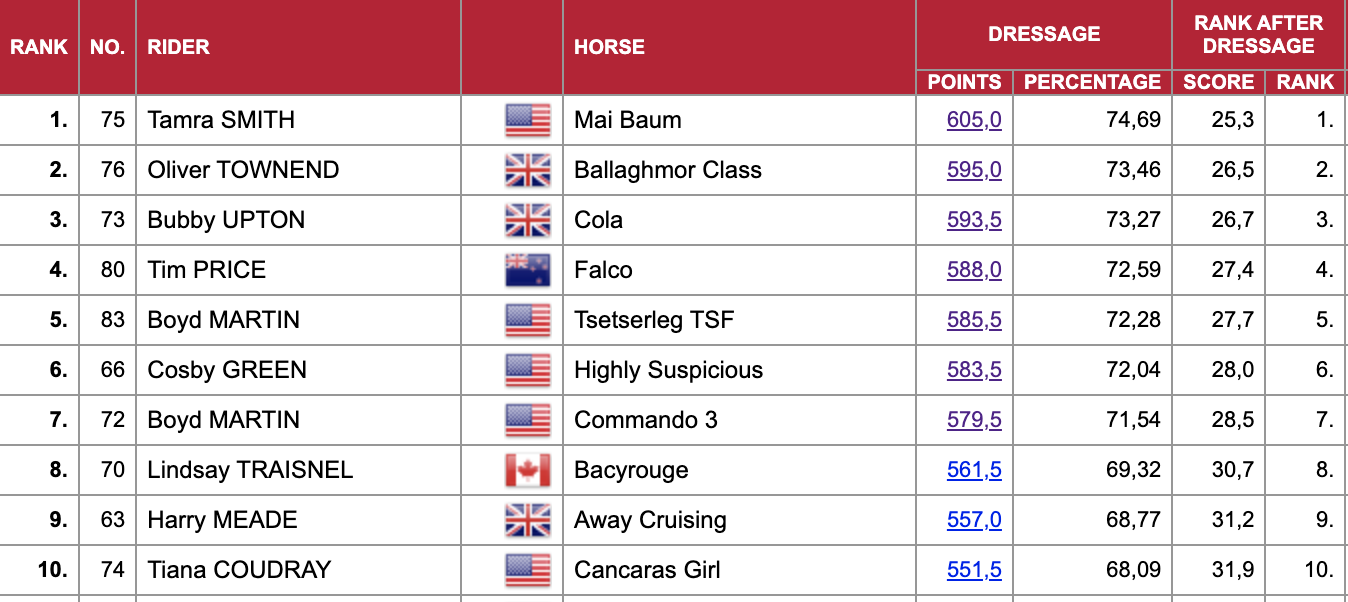Open the 579,5 points link for Commando 3

[974, 420]
